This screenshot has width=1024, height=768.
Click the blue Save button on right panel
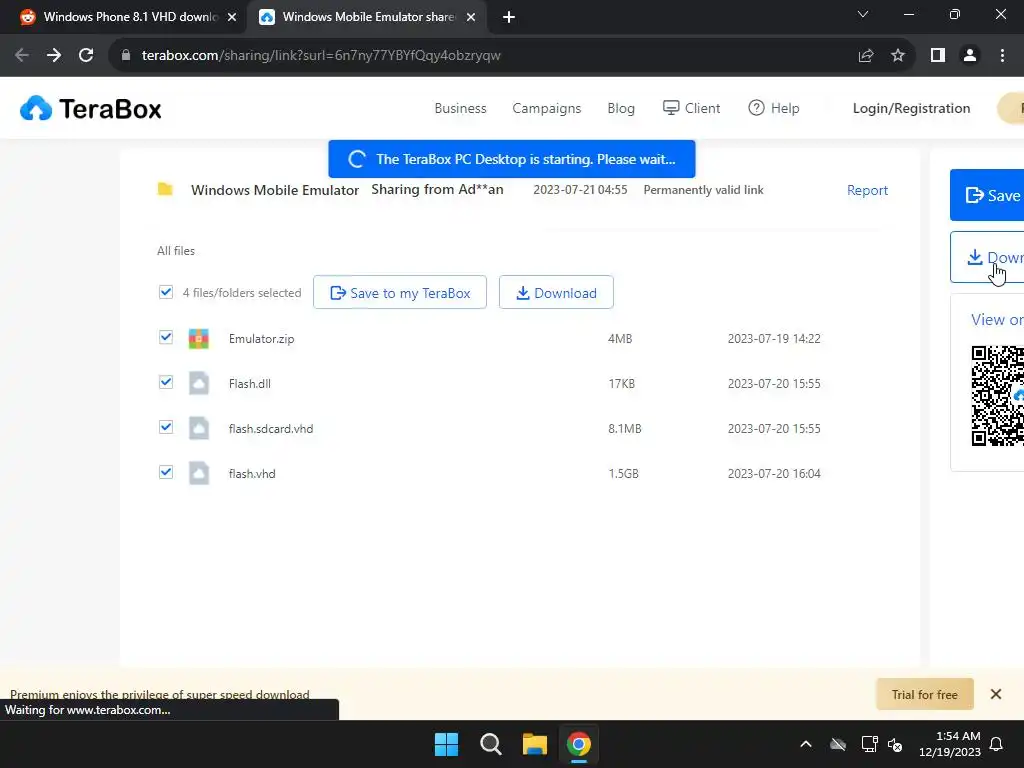[987, 195]
